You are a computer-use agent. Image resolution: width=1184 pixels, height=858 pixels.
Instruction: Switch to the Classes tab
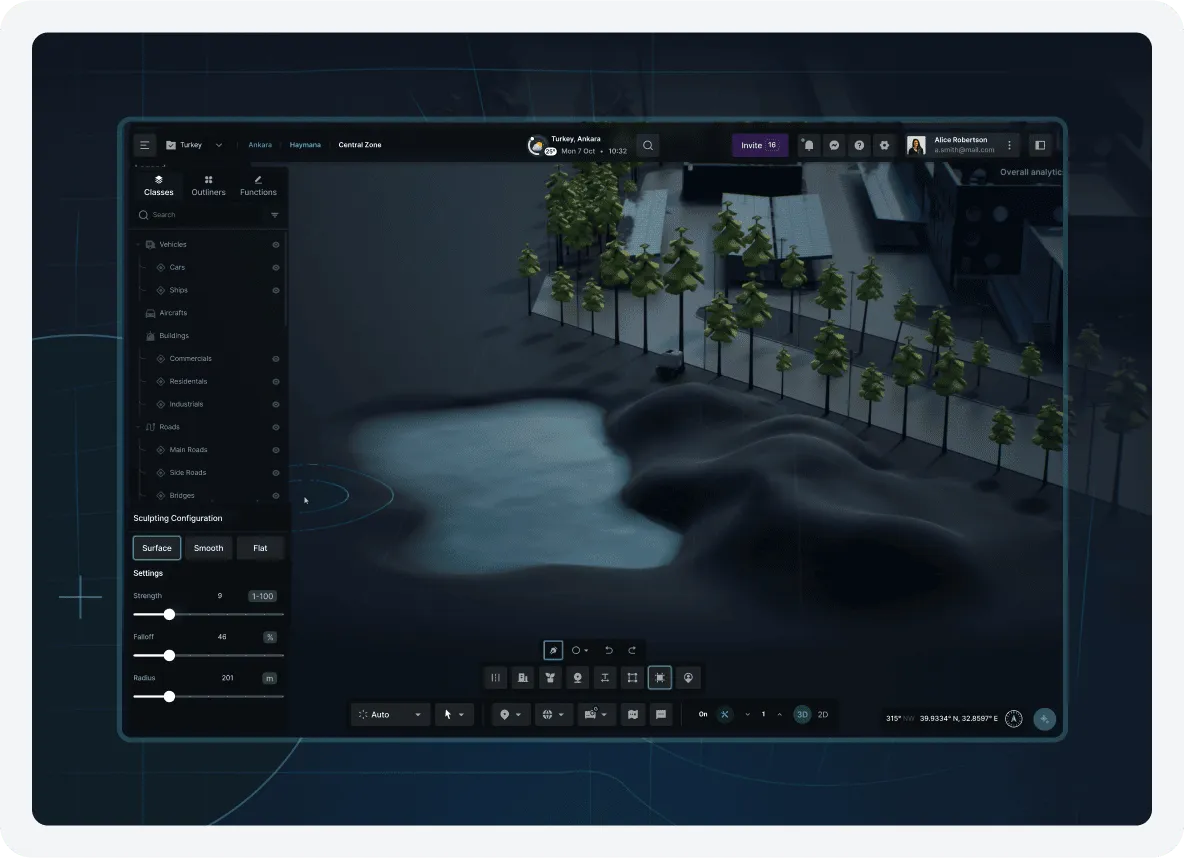159,186
